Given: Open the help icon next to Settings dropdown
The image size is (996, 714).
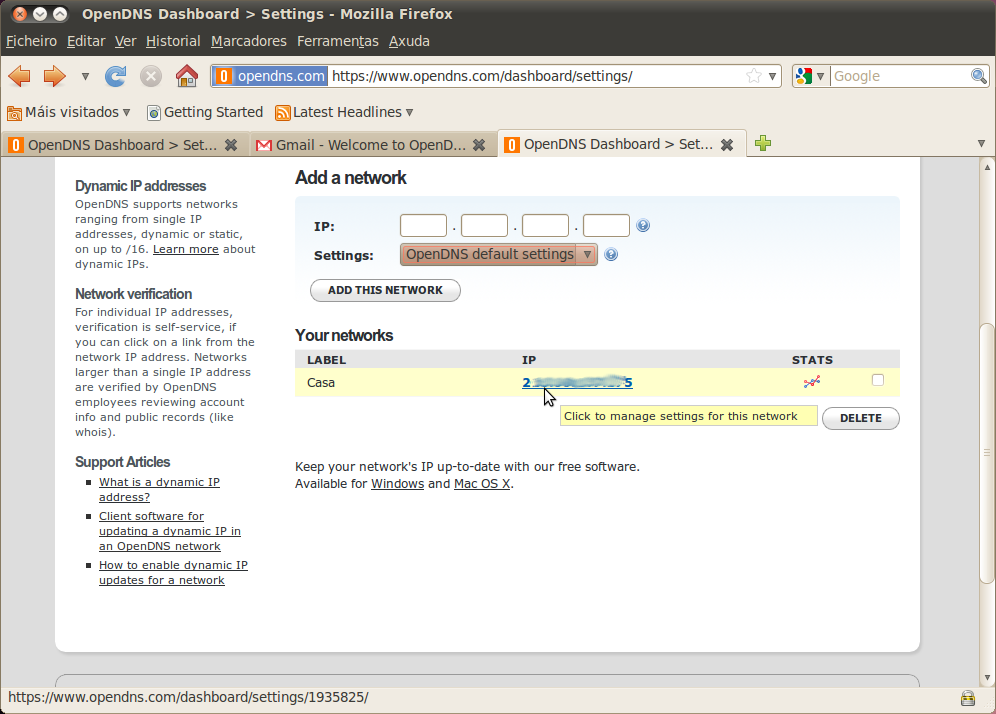Looking at the screenshot, I should [x=611, y=255].
